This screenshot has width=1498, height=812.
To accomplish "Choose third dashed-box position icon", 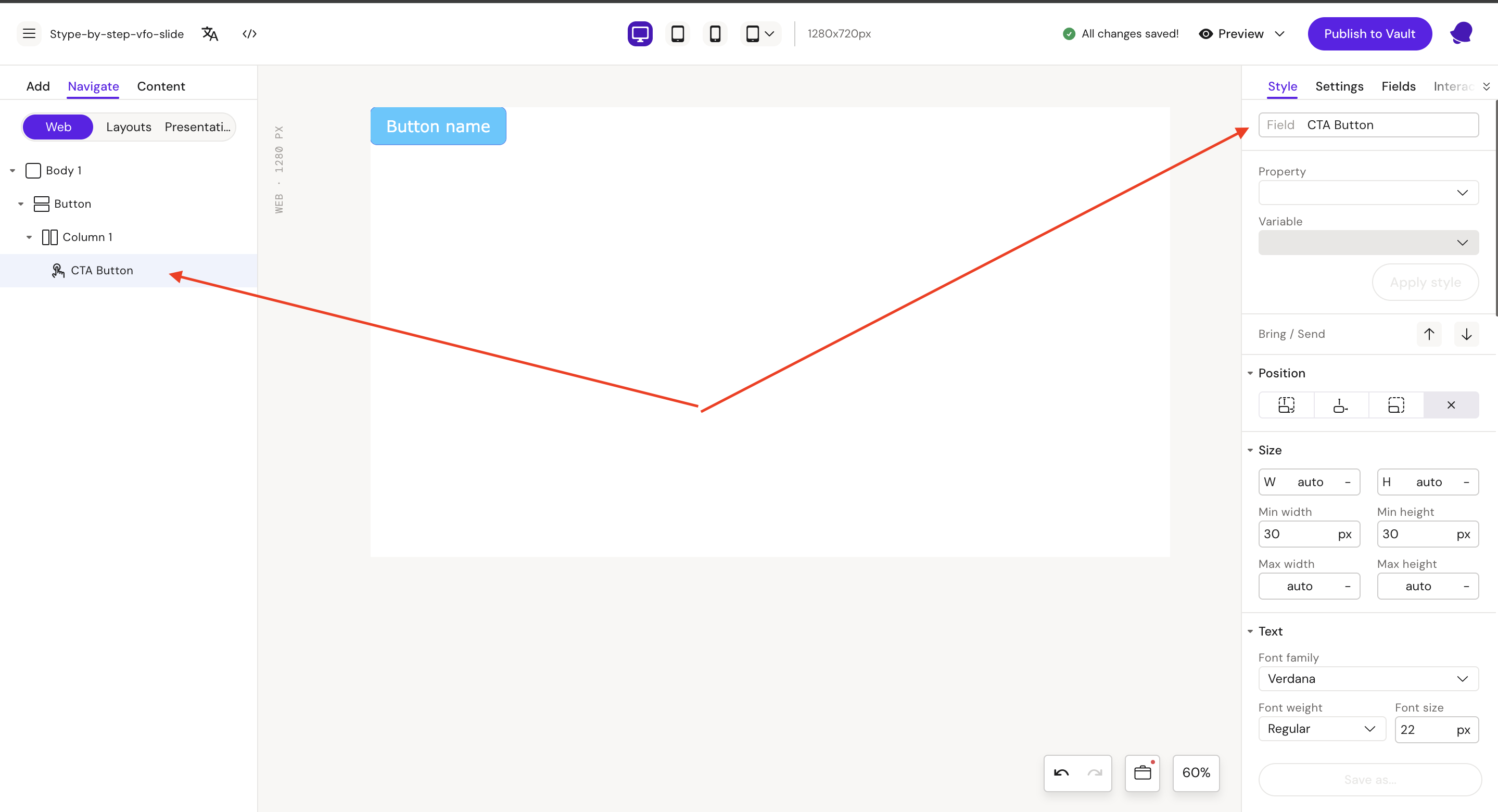I will 1396,405.
